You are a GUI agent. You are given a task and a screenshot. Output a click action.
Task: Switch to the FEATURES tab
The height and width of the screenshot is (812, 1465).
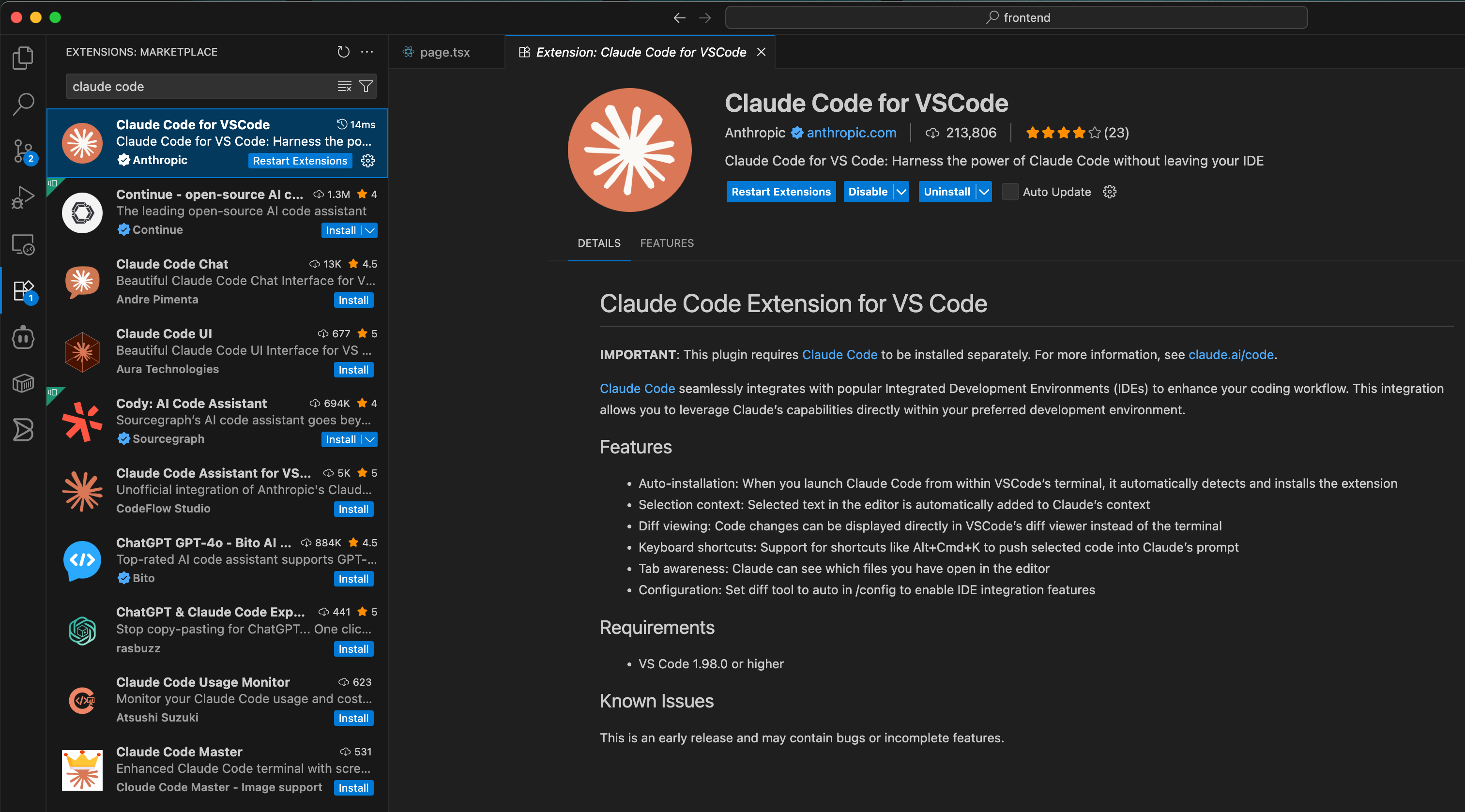point(667,243)
